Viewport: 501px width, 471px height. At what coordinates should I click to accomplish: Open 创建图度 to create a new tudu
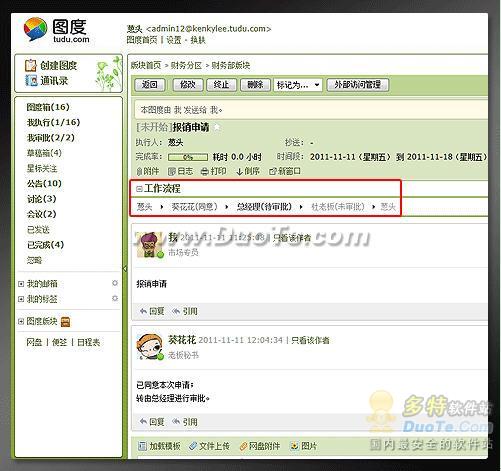51,65
